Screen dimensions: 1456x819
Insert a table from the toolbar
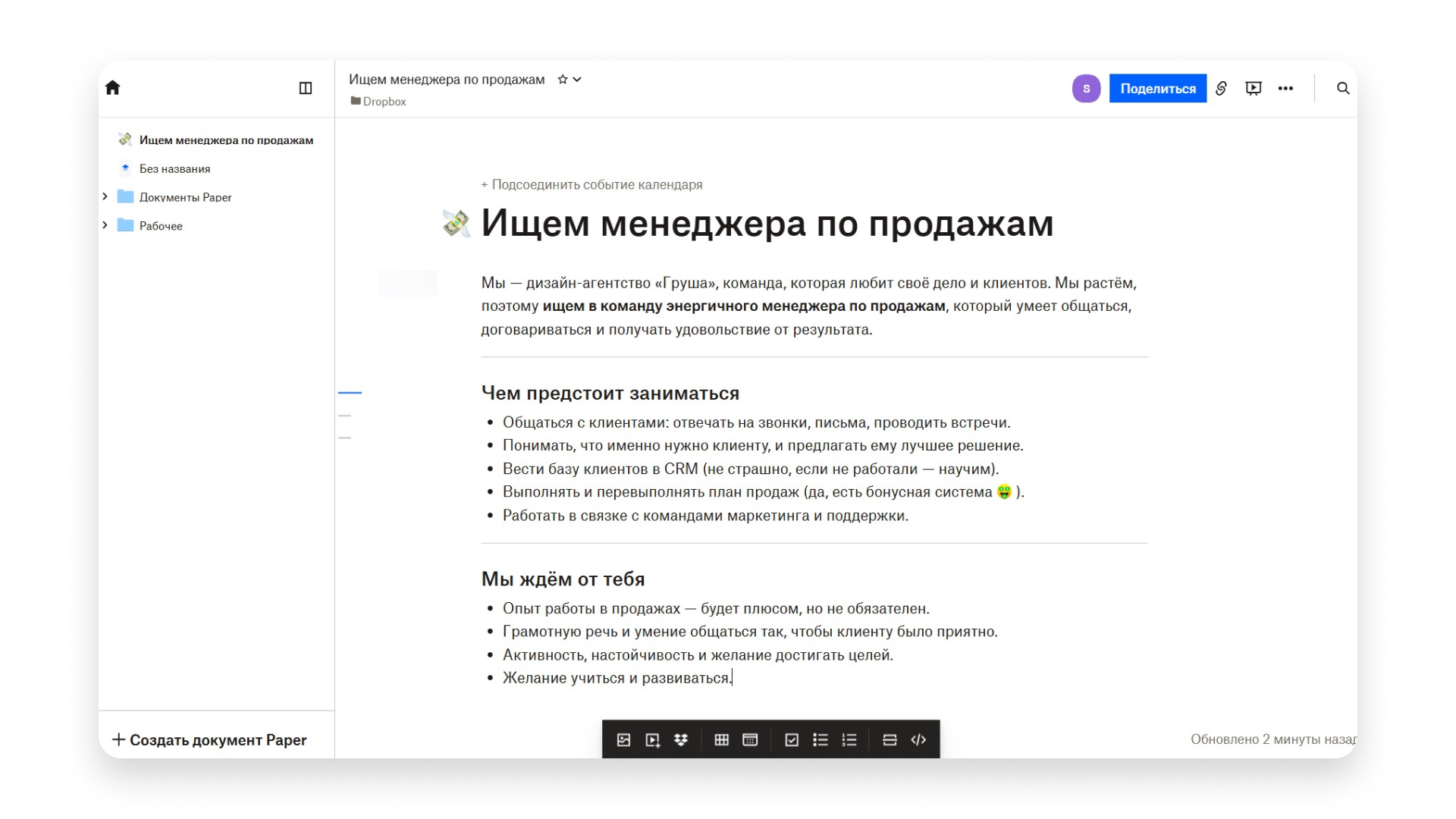point(722,740)
